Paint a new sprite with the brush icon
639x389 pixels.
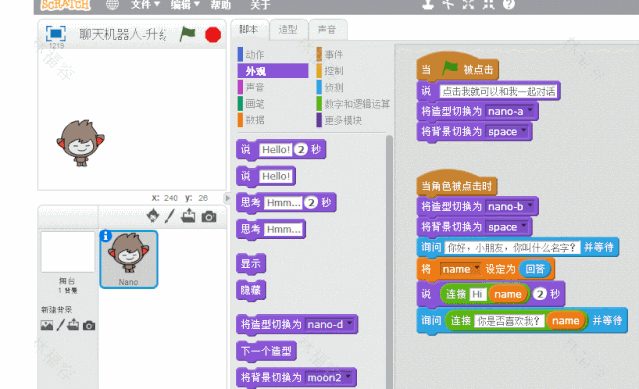pyautogui.click(x=170, y=216)
